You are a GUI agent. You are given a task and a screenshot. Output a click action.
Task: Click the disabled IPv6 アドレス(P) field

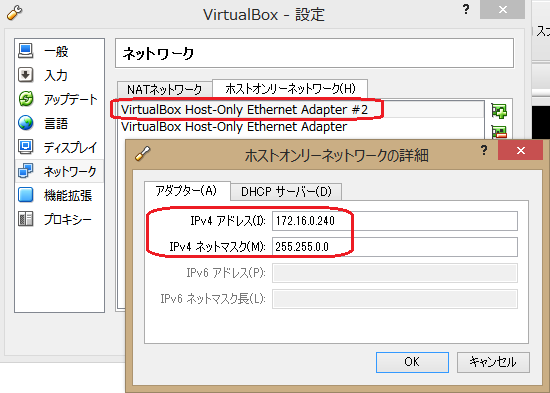click(395, 273)
